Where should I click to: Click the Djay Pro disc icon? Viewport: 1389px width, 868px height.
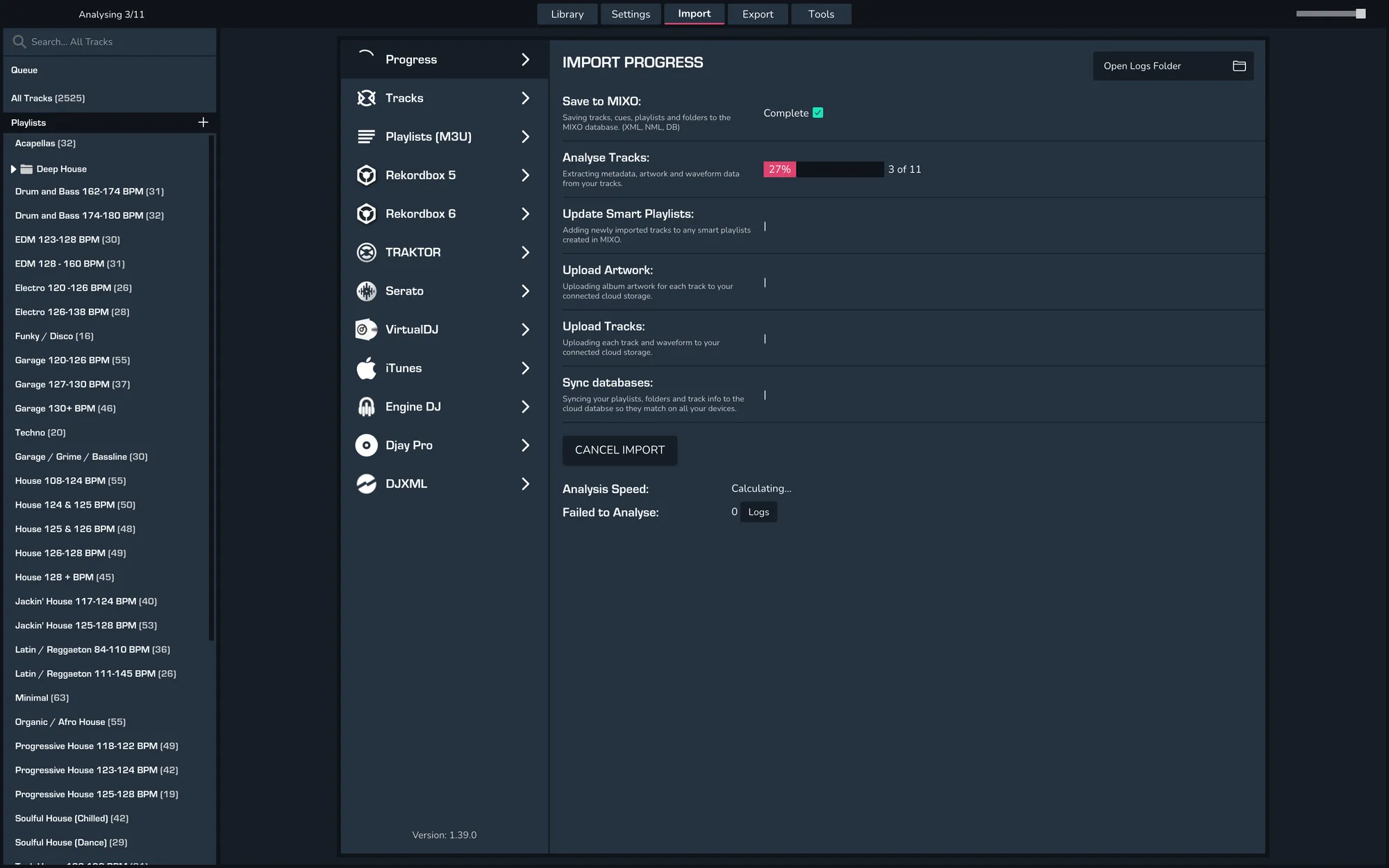click(x=366, y=445)
